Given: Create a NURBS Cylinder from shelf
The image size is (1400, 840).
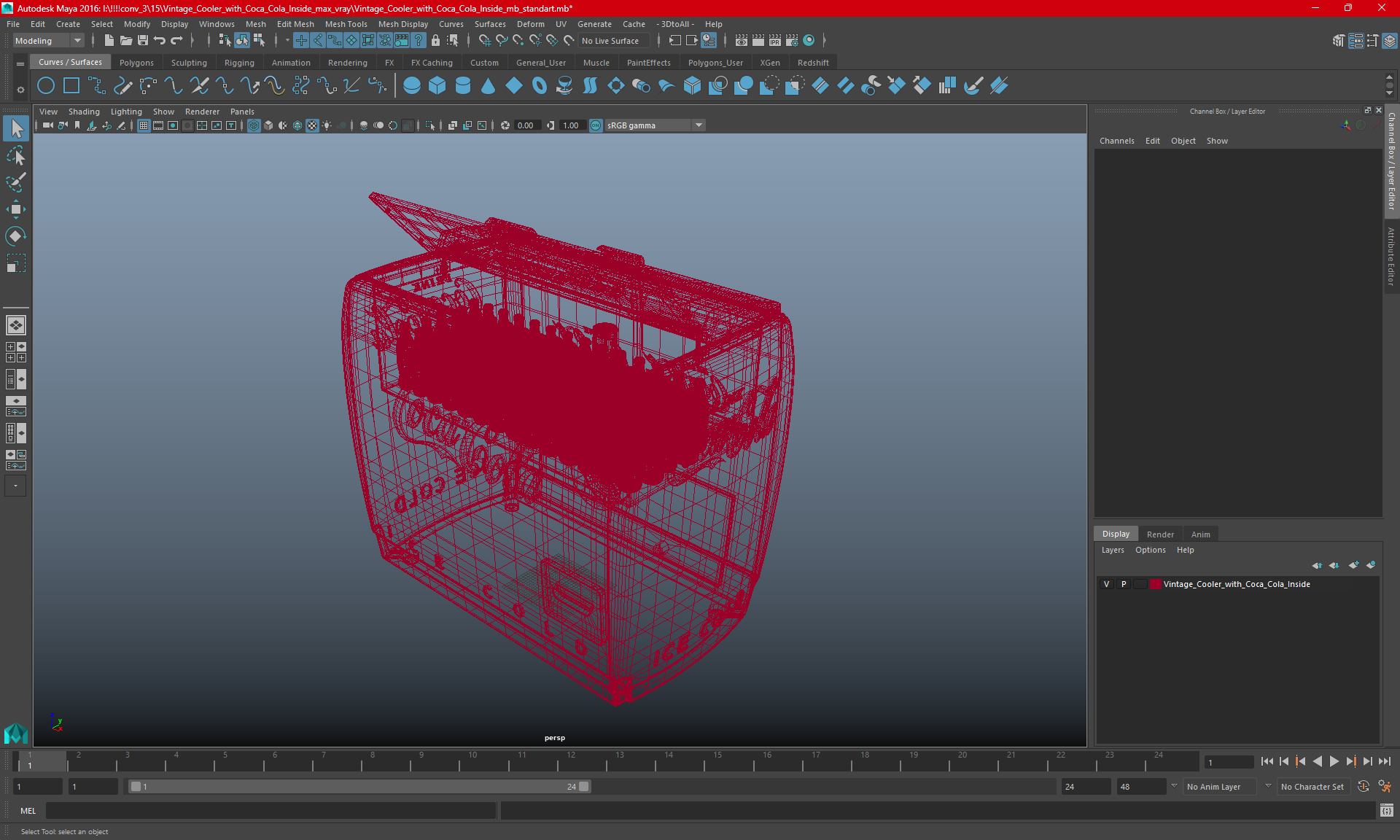Looking at the screenshot, I should (463, 86).
